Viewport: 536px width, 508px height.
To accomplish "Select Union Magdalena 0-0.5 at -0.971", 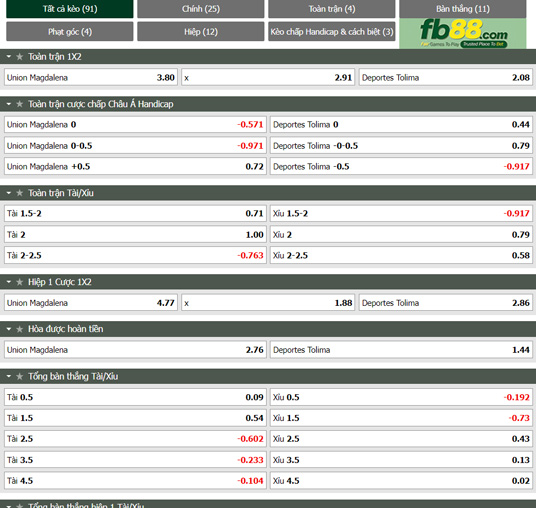I will pyautogui.click(x=135, y=146).
